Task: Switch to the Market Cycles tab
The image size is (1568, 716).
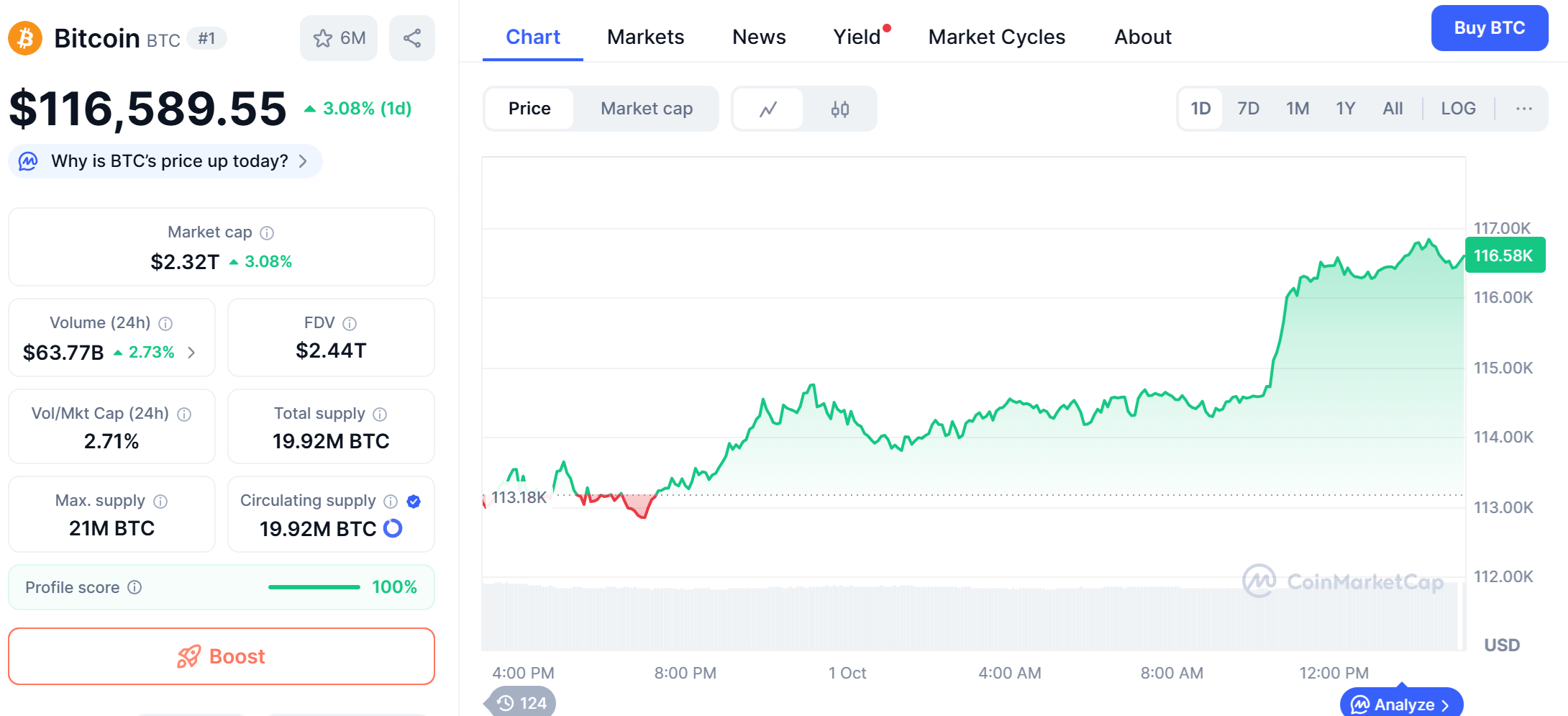Action: (996, 37)
